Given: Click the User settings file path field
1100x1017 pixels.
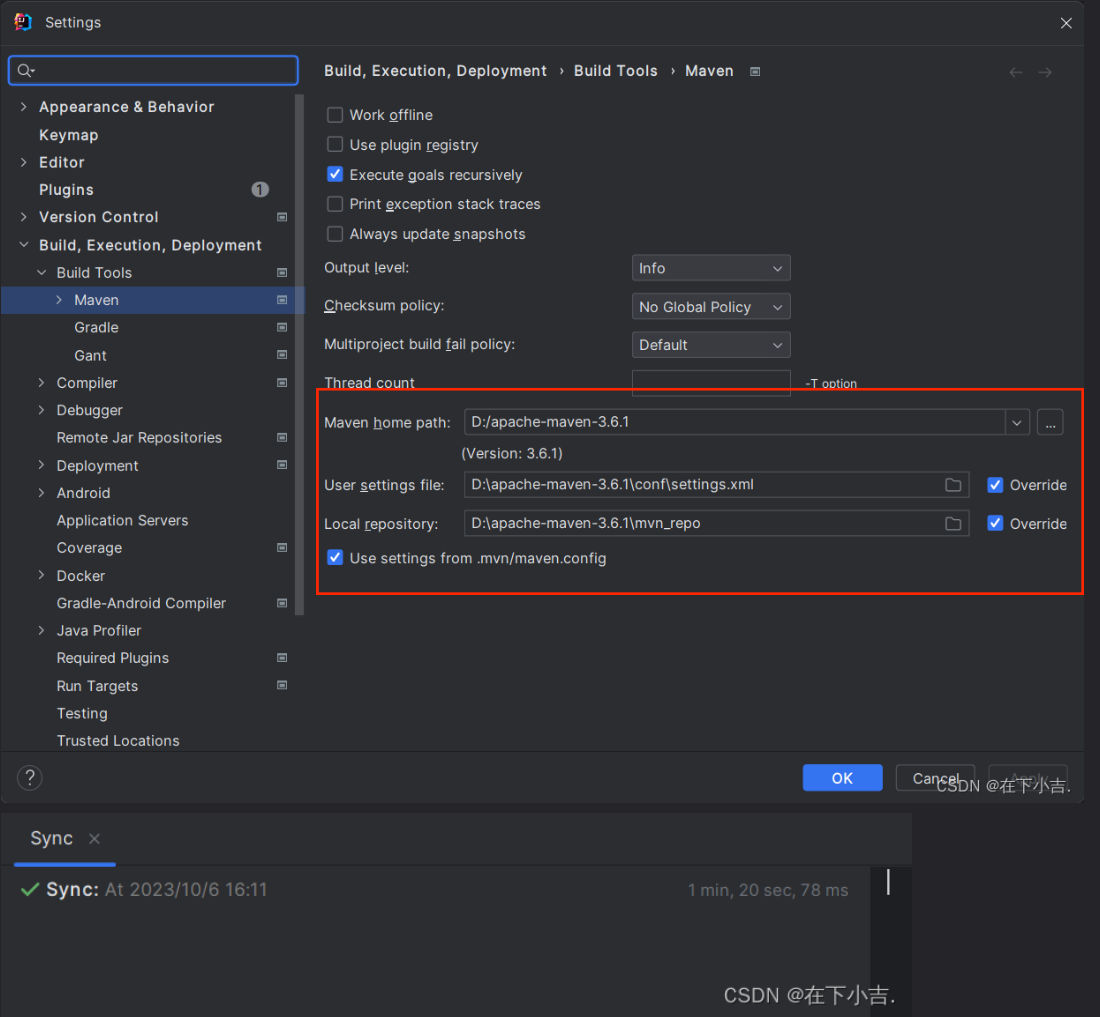Looking at the screenshot, I should coord(716,485).
